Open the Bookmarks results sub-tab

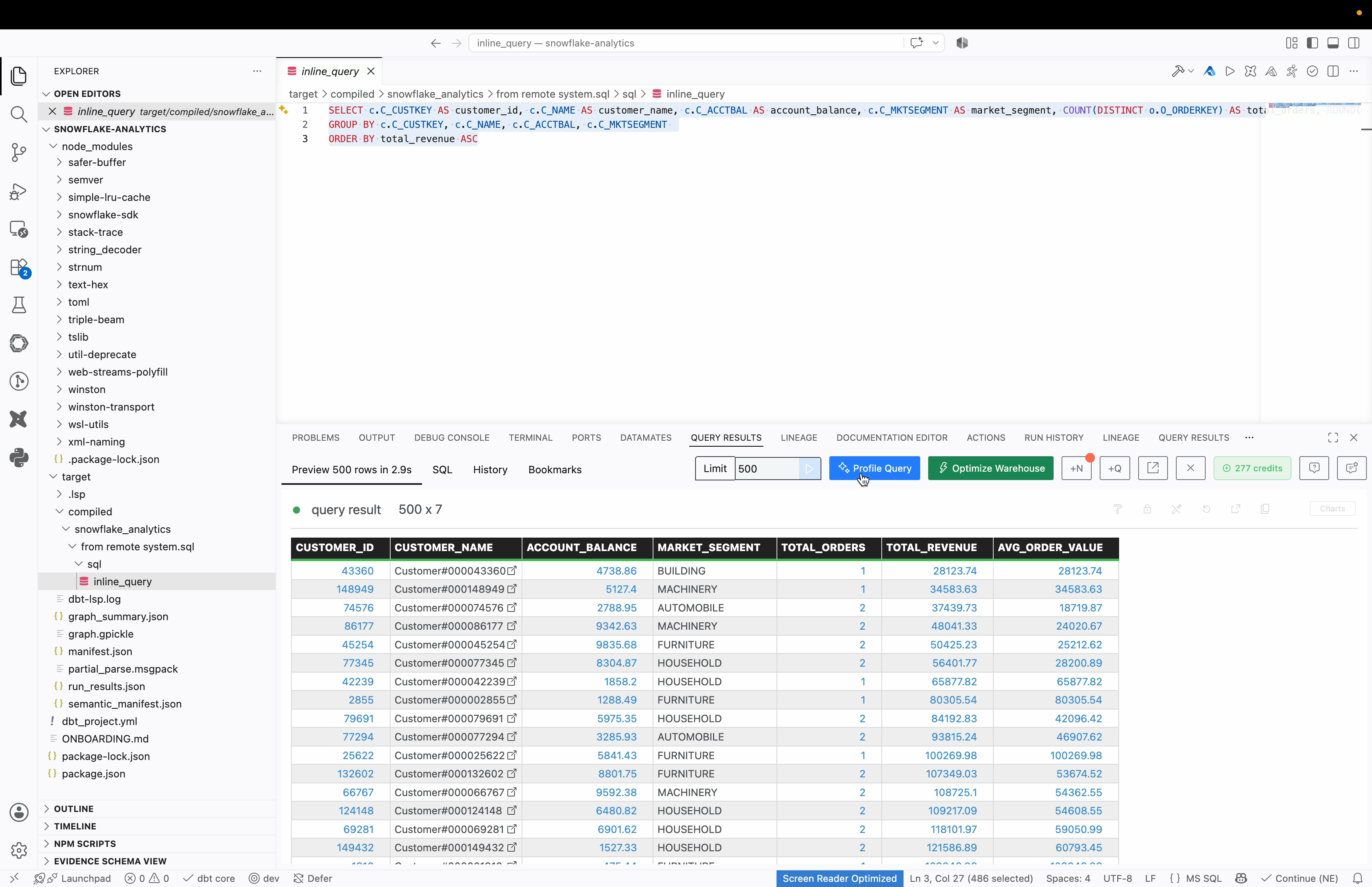555,469
